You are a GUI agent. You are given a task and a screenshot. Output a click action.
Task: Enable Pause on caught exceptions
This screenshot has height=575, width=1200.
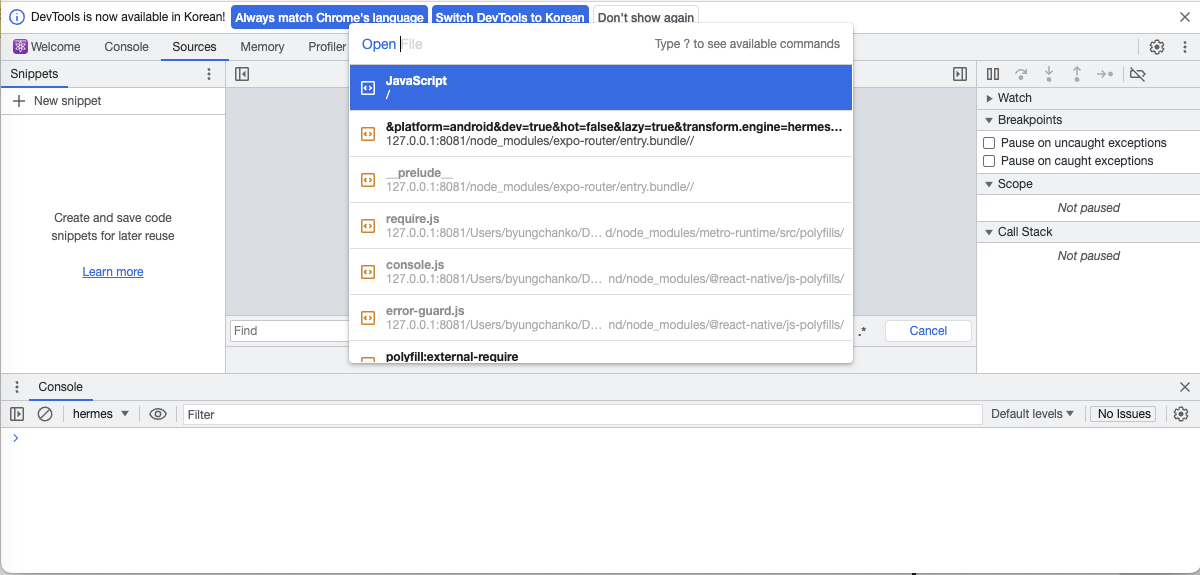pos(989,161)
